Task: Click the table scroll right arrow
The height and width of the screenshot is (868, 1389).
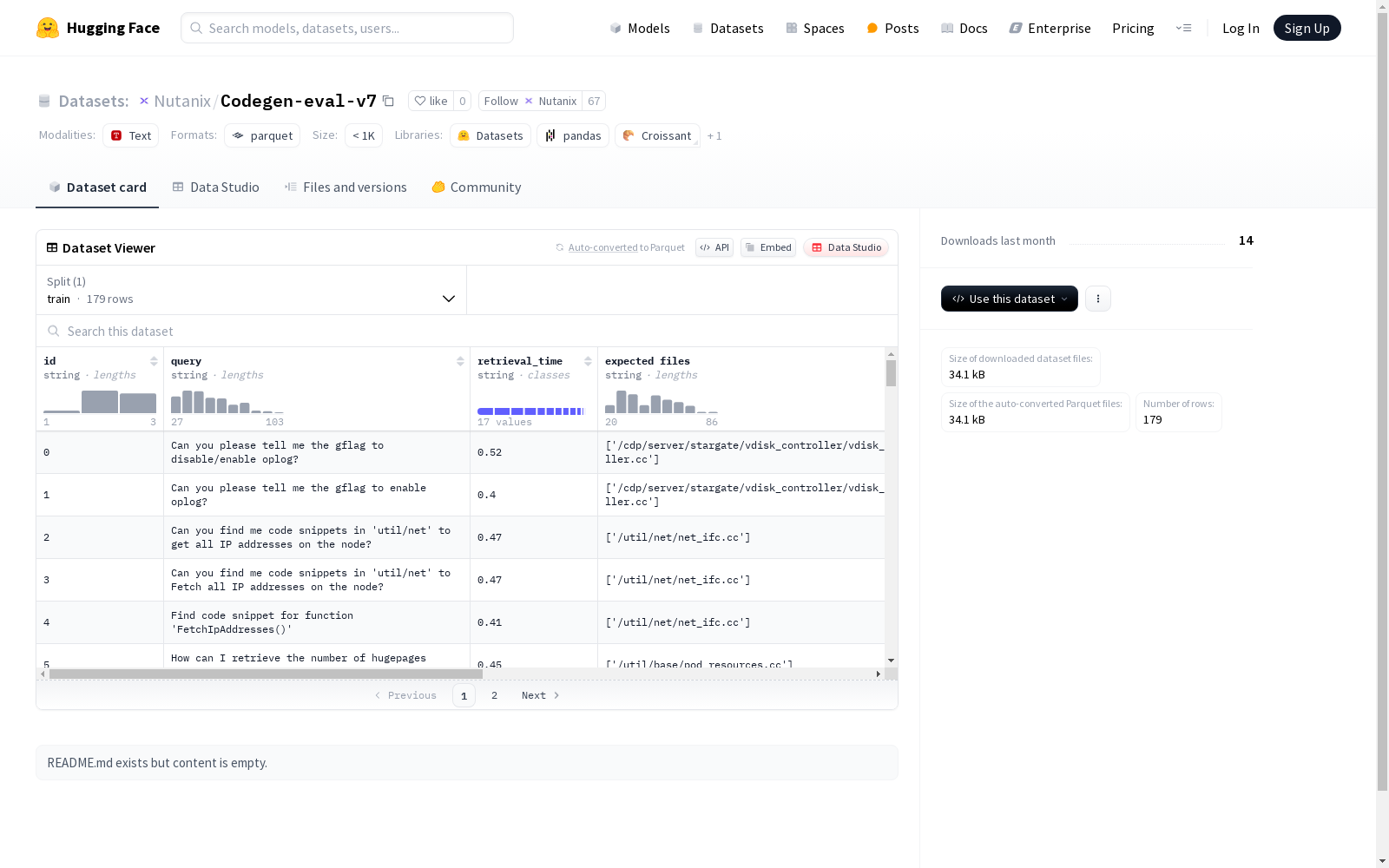Action: pos(878,674)
